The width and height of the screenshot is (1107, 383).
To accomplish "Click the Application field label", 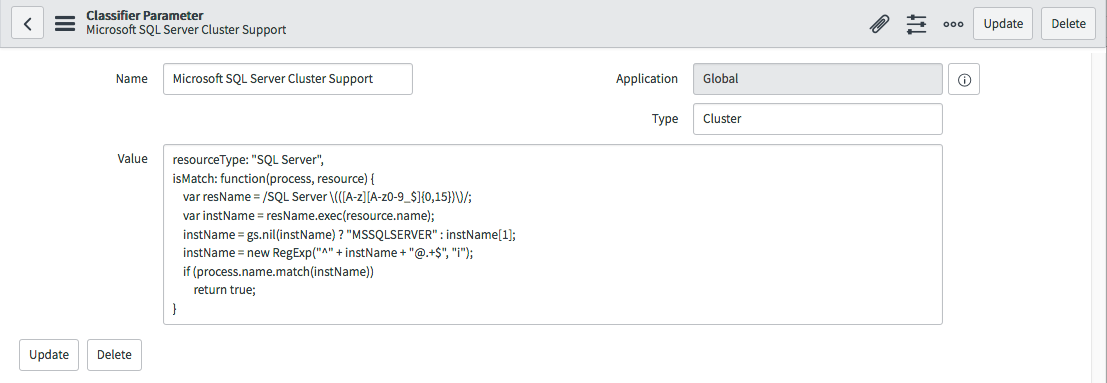I will [x=647, y=78].
